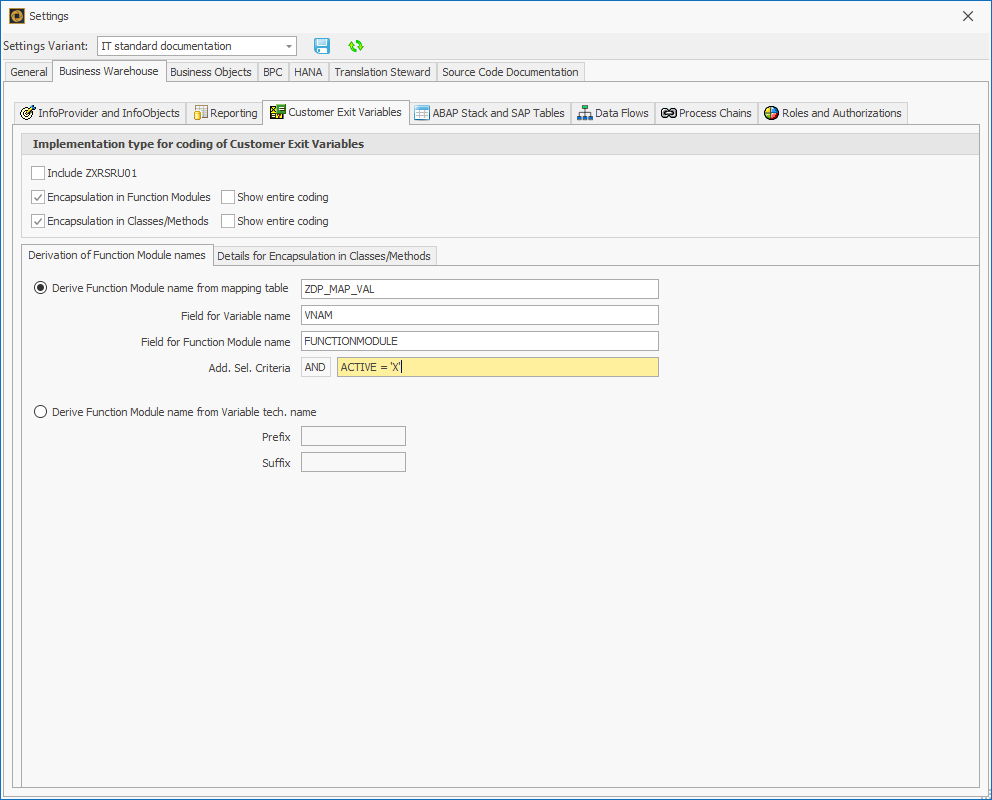This screenshot has width=992, height=800.
Task: Switch to the General tab
Action: click(28, 72)
